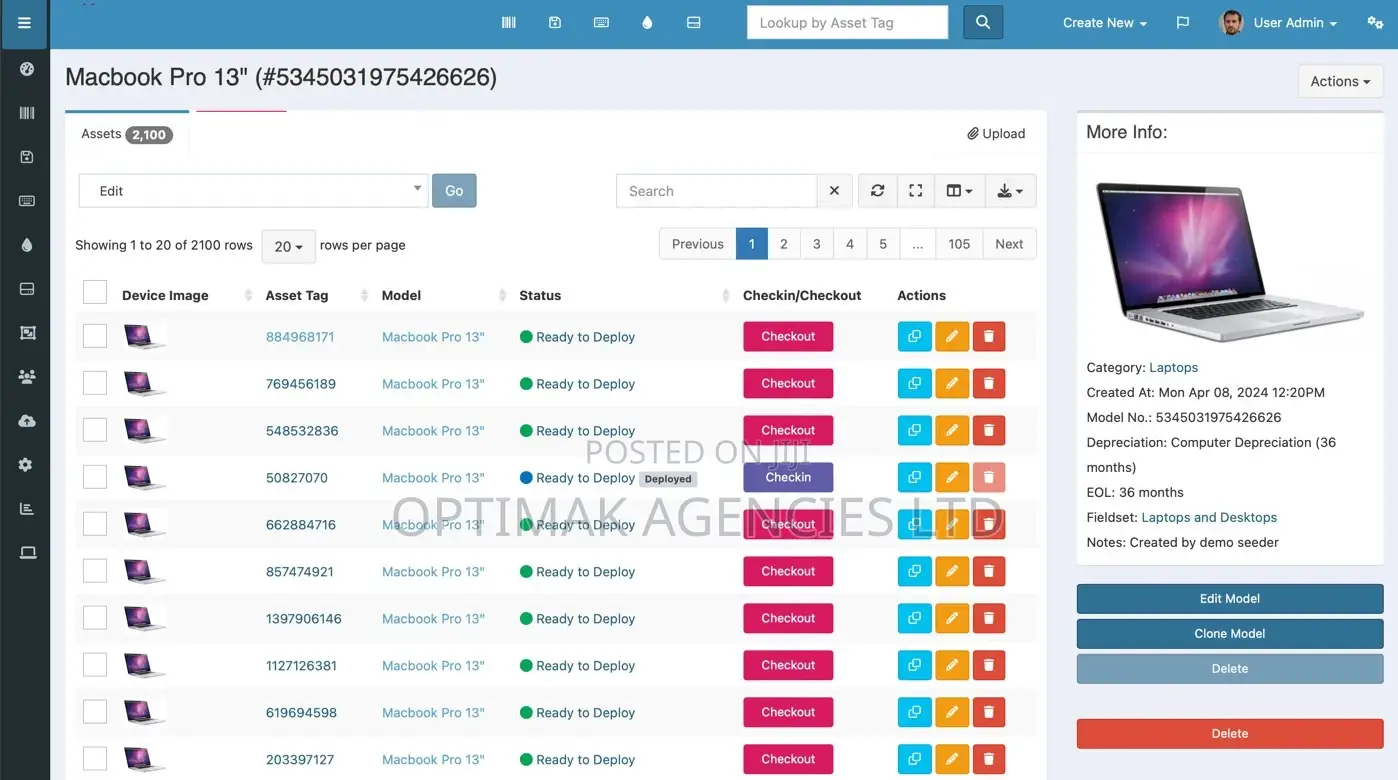
Task: Open Settings gear icon in sidebar
Action: coord(27,465)
